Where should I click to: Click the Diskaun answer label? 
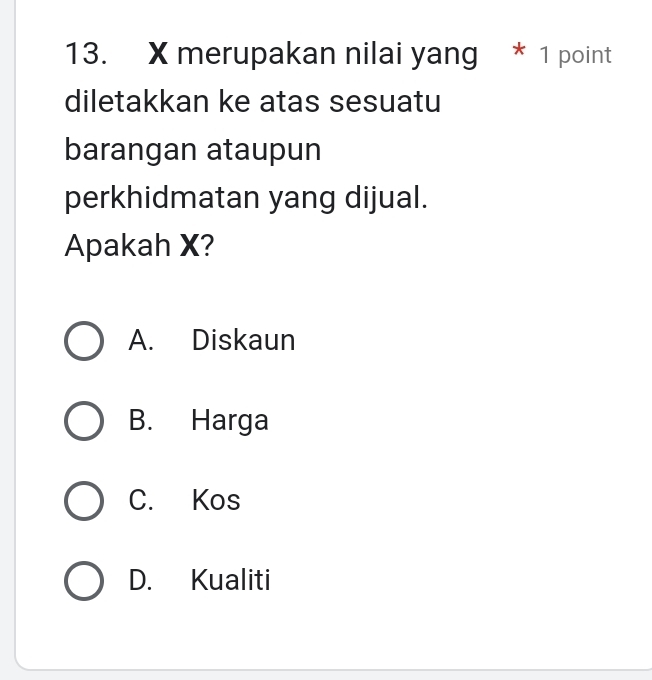[243, 341]
